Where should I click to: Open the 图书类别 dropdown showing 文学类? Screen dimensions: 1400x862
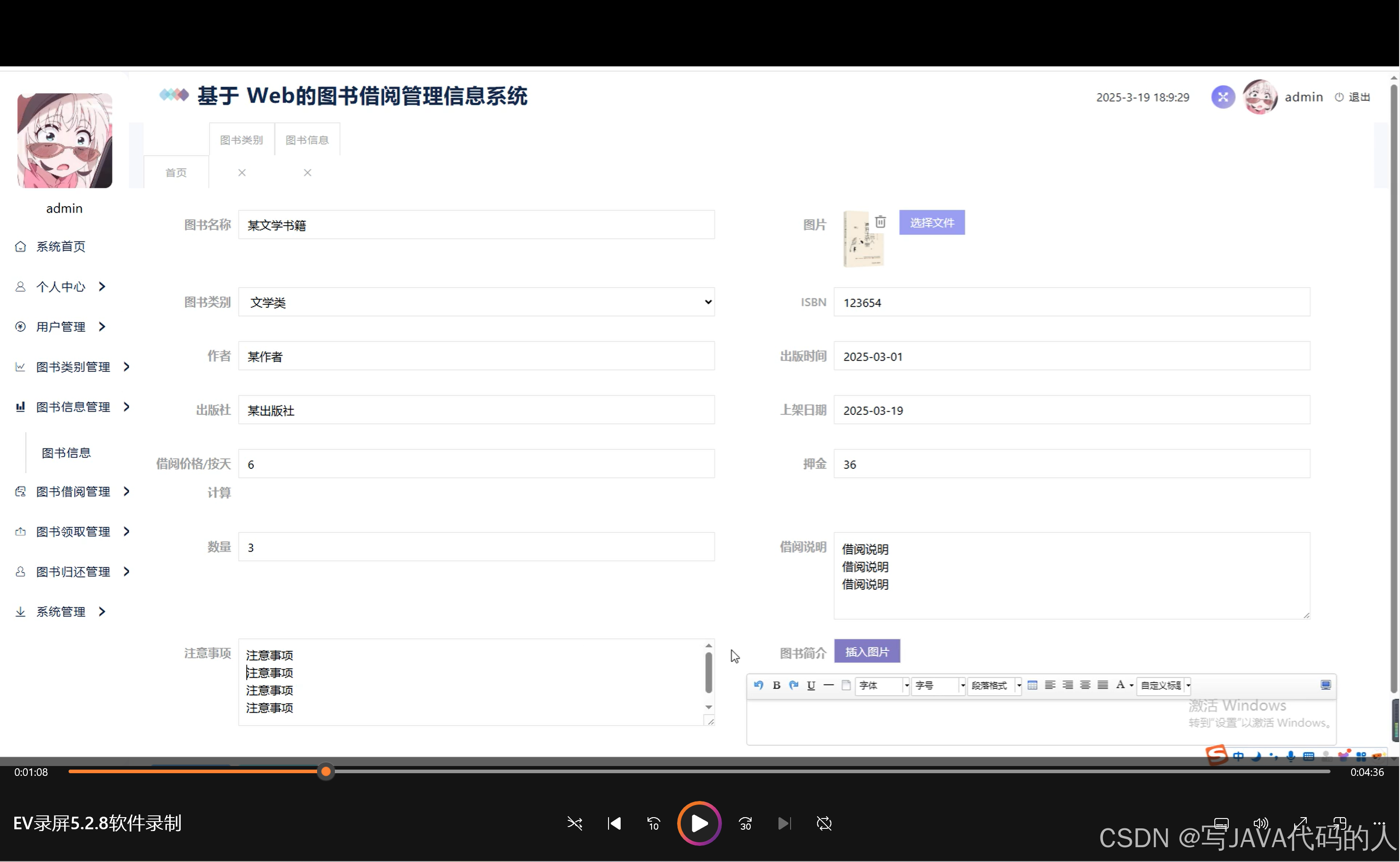tap(477, 302)
